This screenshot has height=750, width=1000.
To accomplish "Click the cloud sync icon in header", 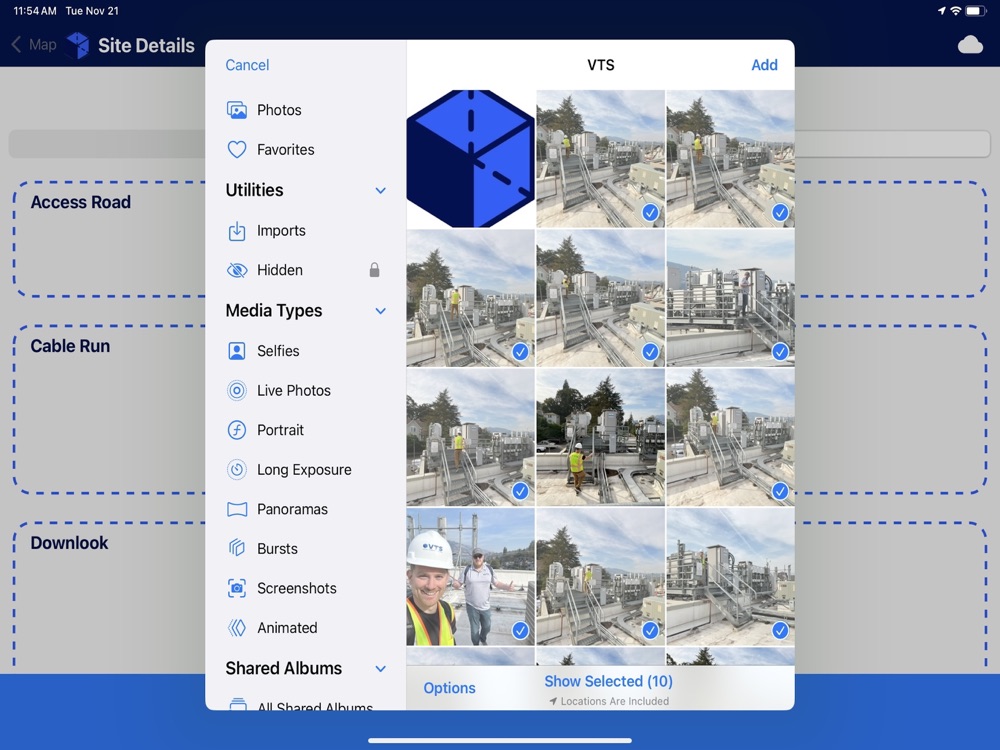I will [970, 45].
